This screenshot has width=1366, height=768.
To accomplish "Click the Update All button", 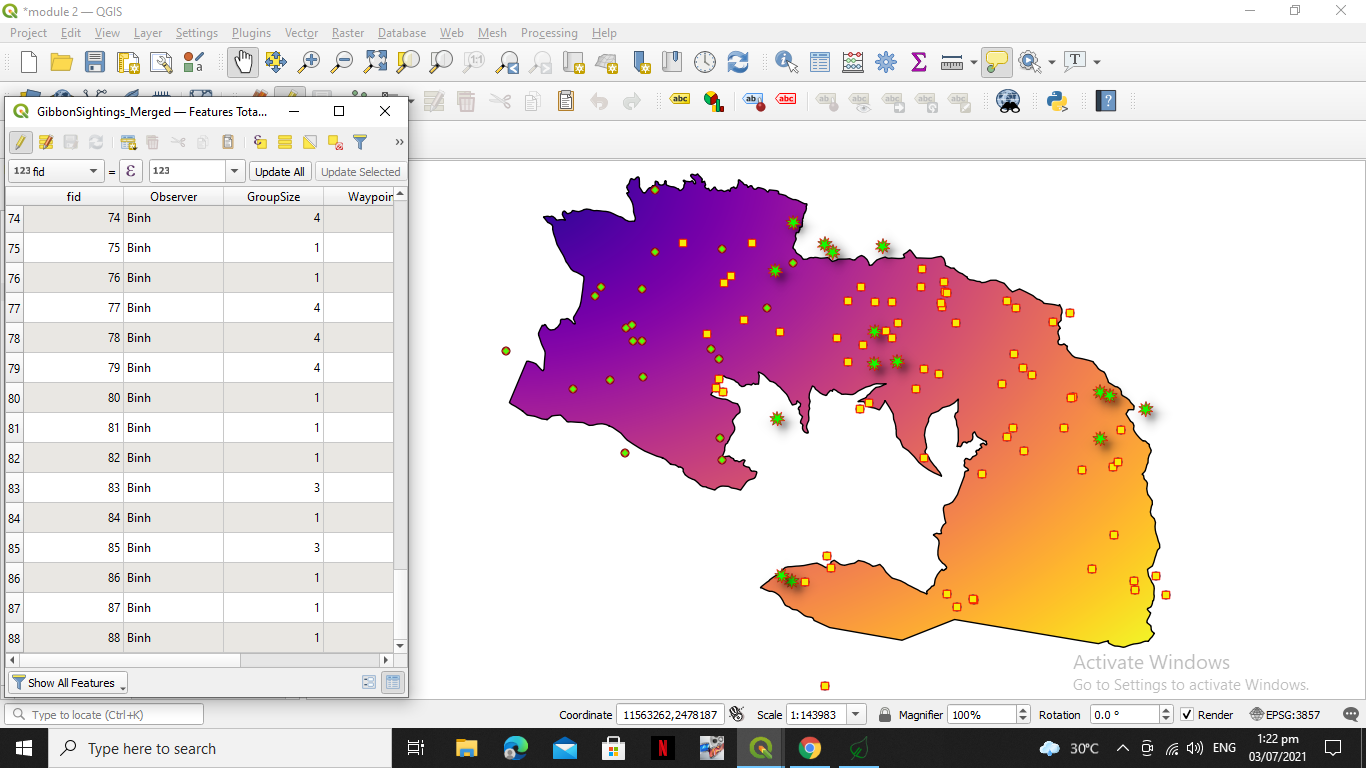I will tap(280, 171).
